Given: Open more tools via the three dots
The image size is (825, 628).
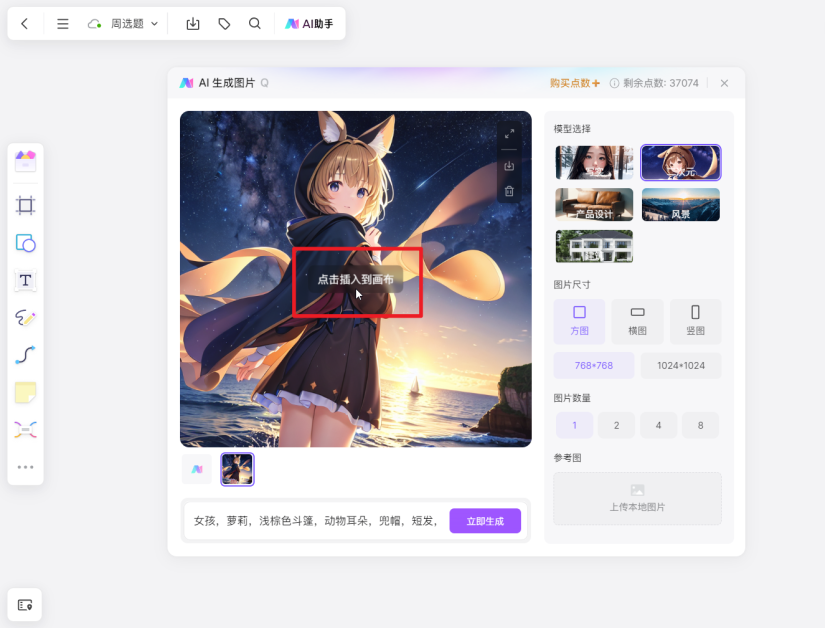Looking at the screenshot, I should [x=25, y=467].
